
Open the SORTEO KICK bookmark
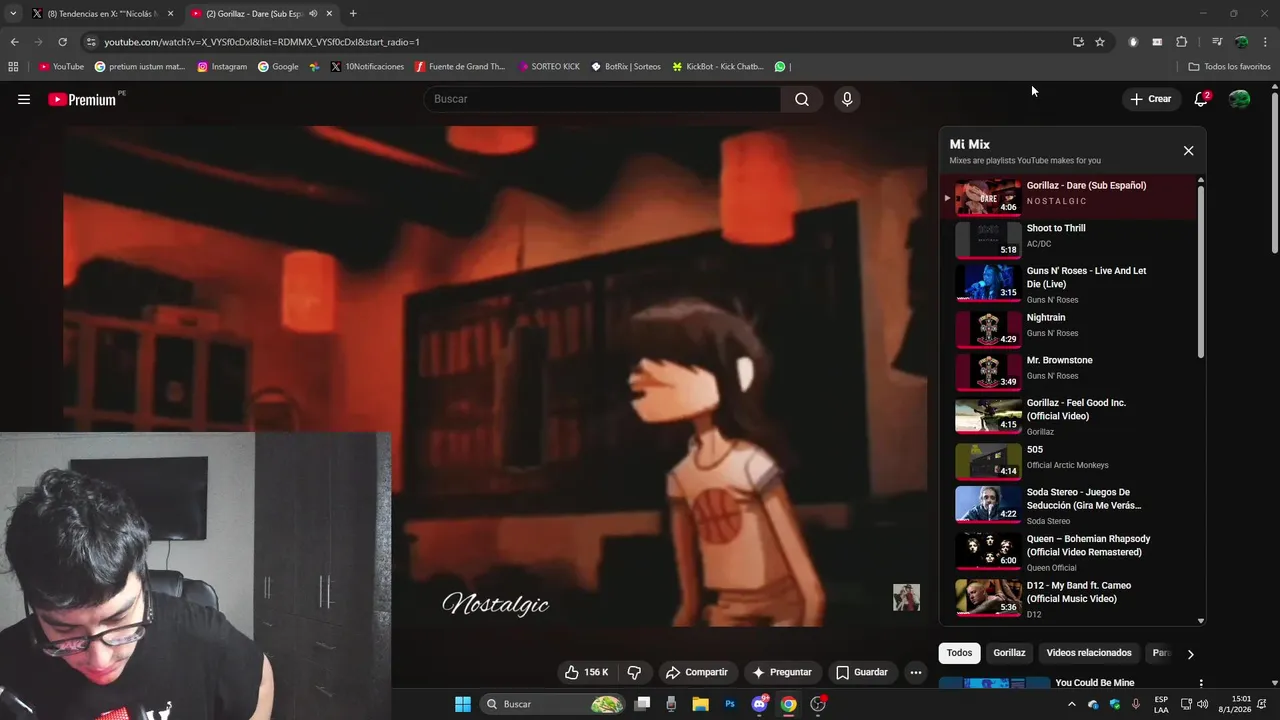pos(549,67)
